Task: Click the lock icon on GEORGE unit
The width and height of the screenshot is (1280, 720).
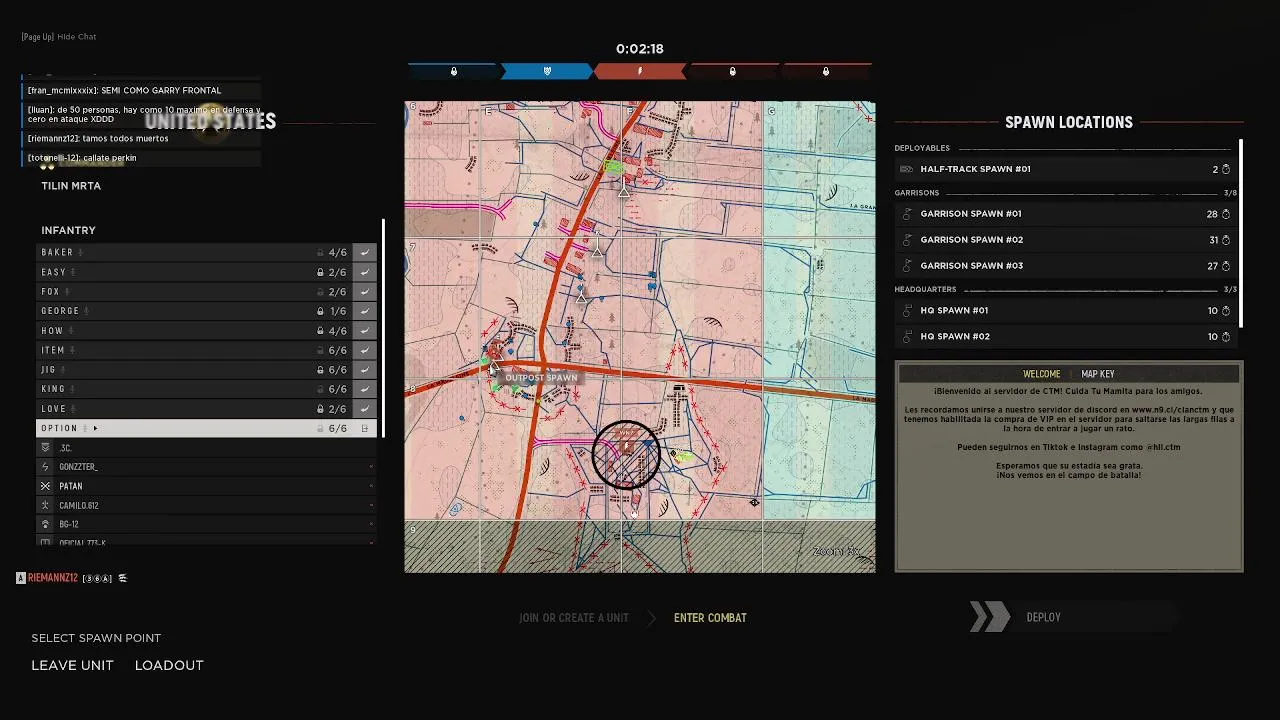Action: click(x=320, y=311)
